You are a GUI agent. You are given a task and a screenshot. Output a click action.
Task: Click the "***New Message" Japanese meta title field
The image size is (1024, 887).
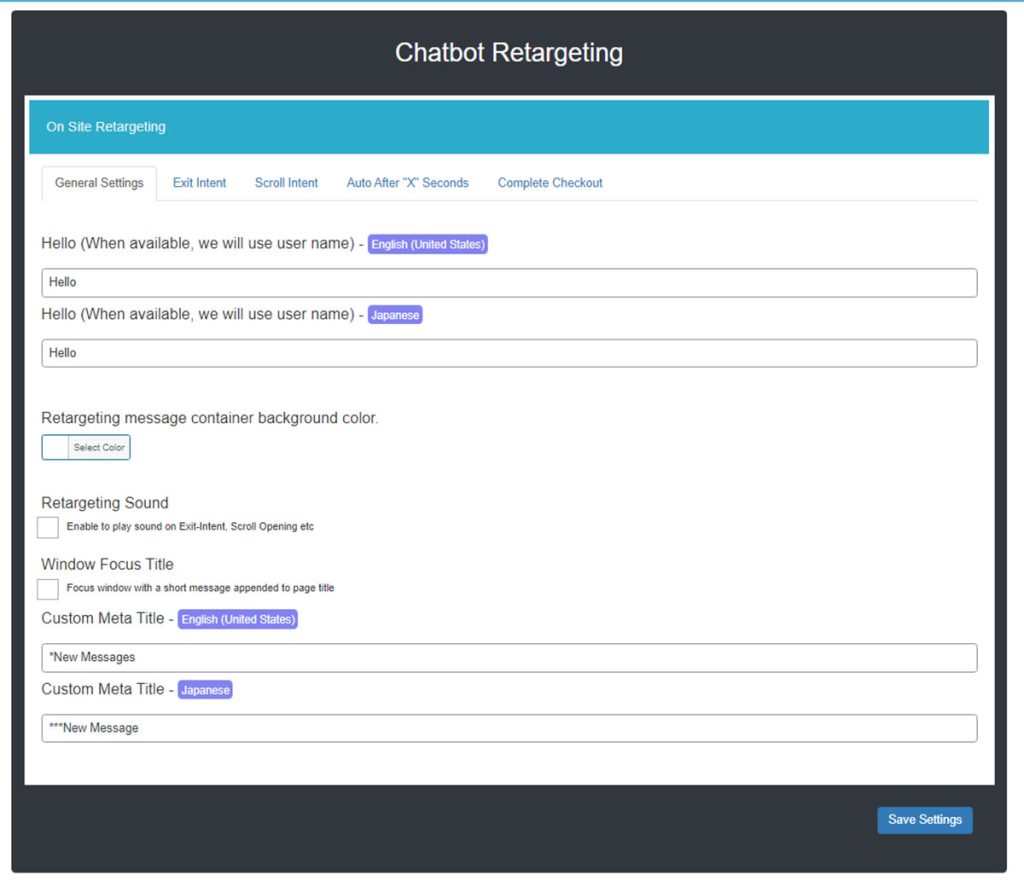point(508,727)
